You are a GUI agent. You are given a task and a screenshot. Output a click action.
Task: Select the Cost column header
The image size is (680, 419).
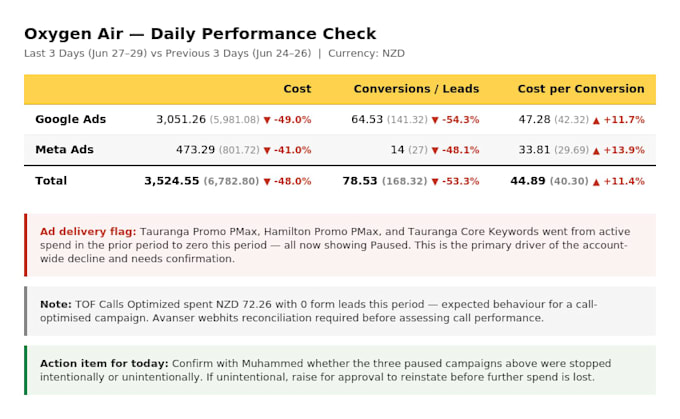pyautogui.click(x=297, y=89)
